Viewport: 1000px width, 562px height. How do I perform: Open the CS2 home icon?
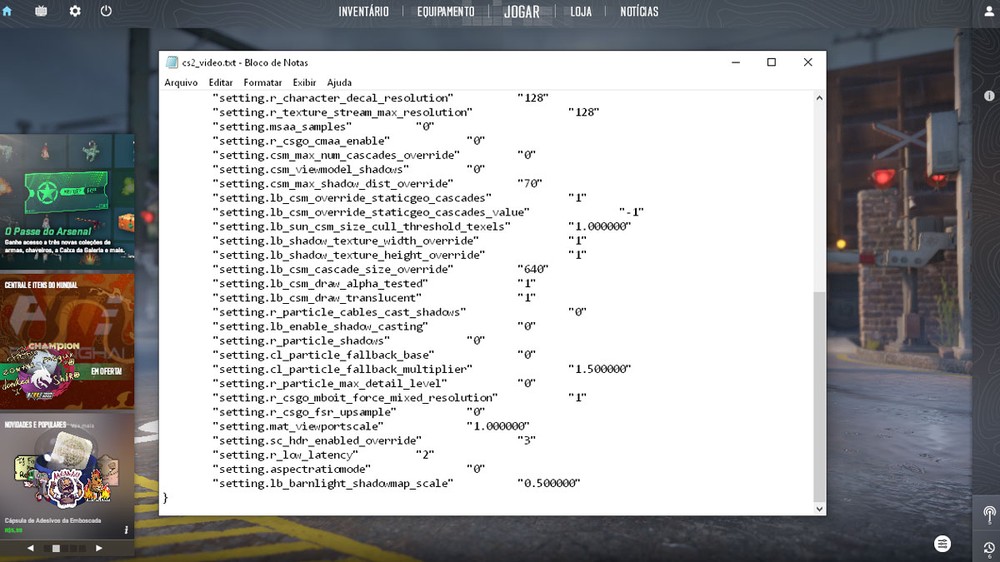pos(7,11)
